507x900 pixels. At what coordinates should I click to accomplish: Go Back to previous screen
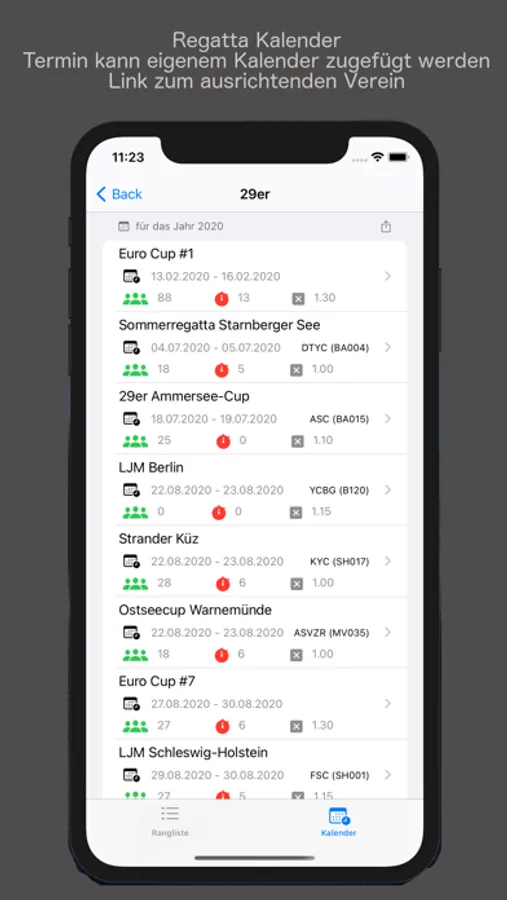[119, 194]
